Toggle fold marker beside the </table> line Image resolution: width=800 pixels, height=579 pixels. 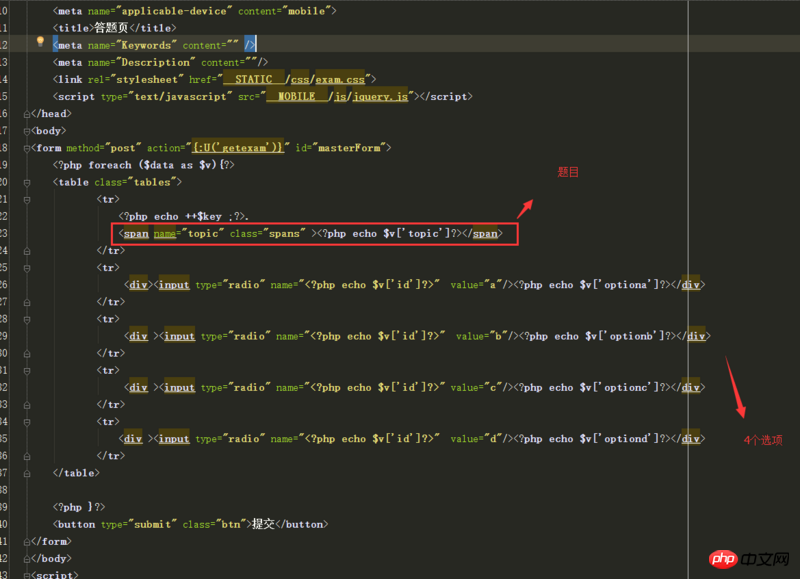27,473
